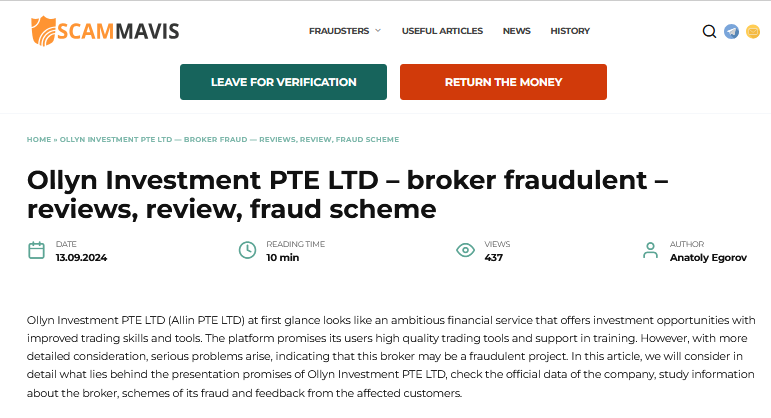The image size is (771, 418).
Task: Click the ScamMavis shield logo
Action: [43, 31]
